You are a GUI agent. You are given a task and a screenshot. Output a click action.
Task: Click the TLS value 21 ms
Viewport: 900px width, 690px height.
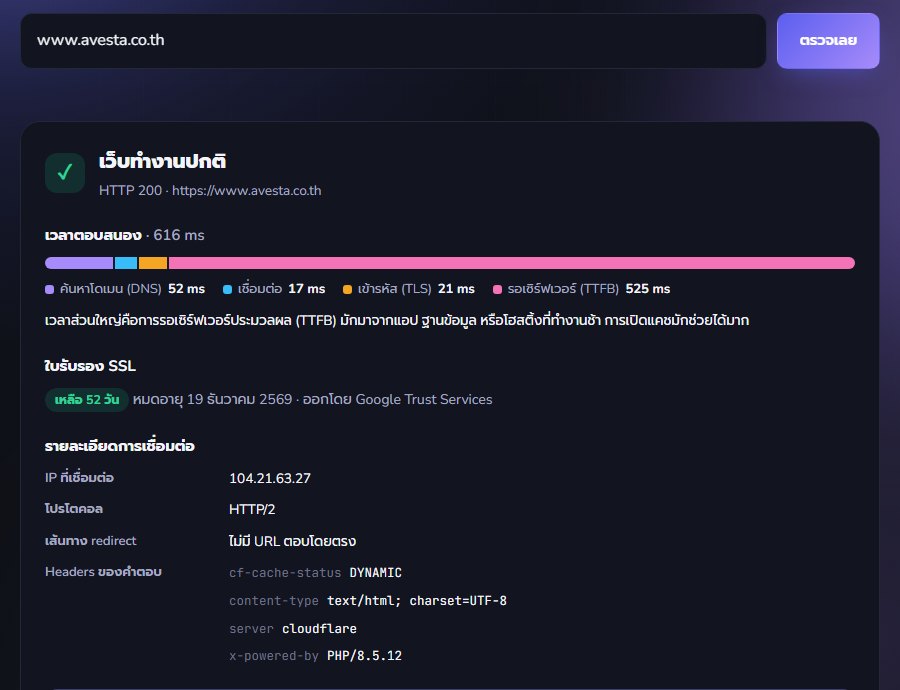click(x=456, y=289)
